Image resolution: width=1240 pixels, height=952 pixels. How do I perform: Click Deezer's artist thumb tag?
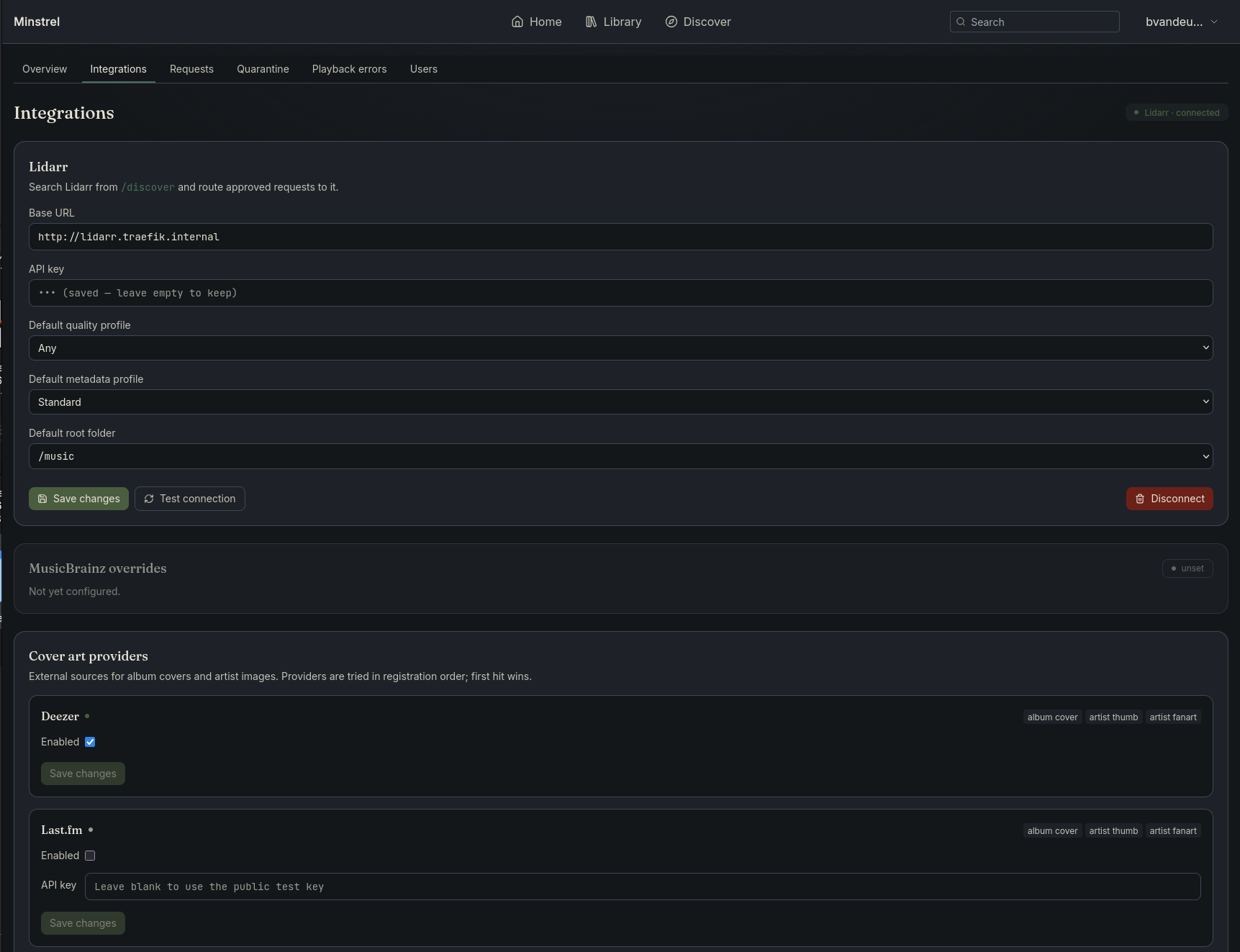[1113, 717]
